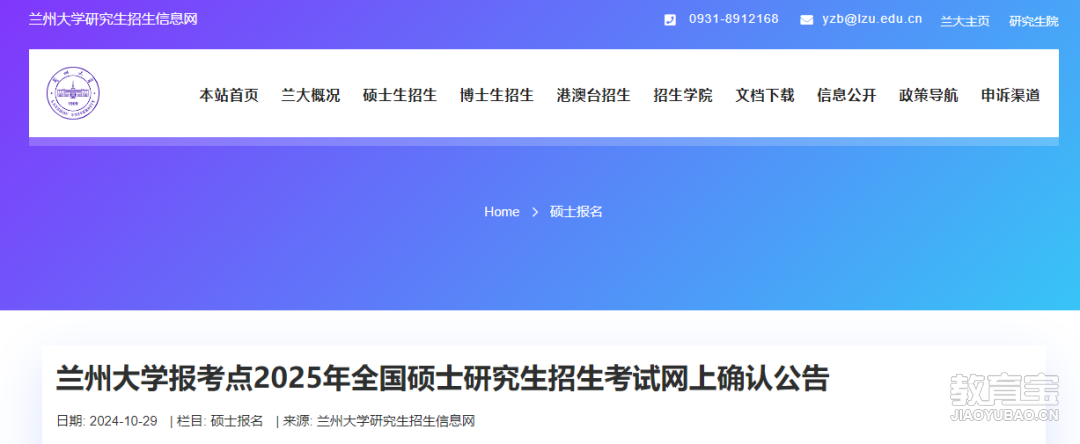Select 博士生招生 in the main menu
1080x444 pixels.
[x=497, y=96]
